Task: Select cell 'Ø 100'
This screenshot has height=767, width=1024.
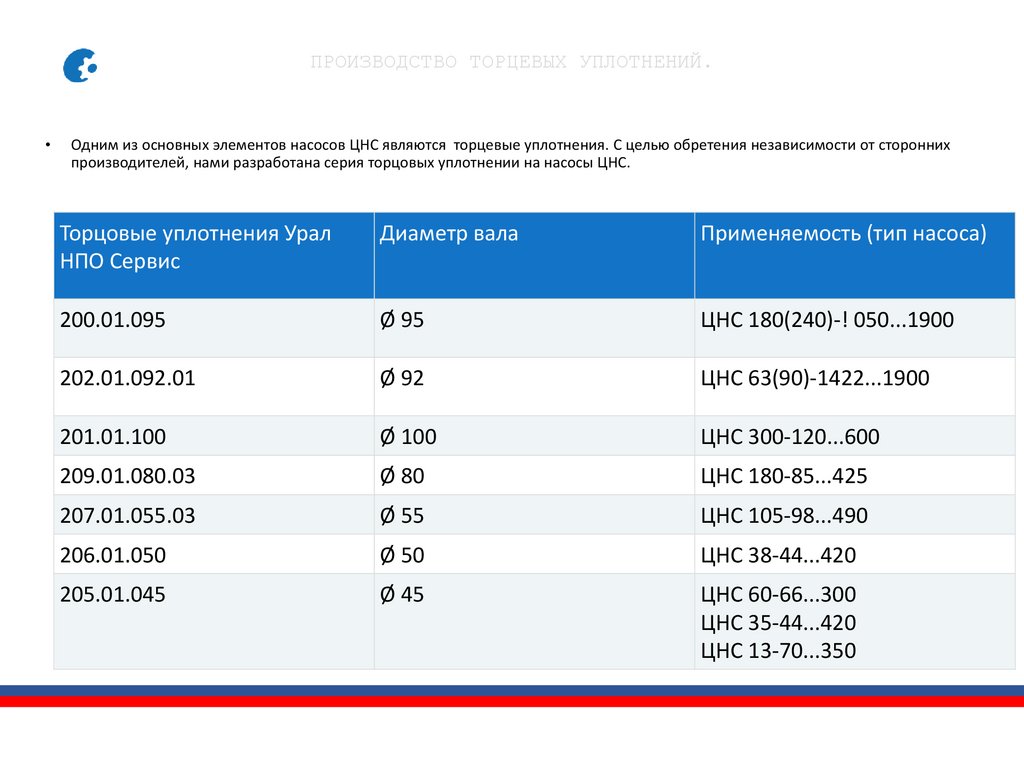Action: pos(534,436)
